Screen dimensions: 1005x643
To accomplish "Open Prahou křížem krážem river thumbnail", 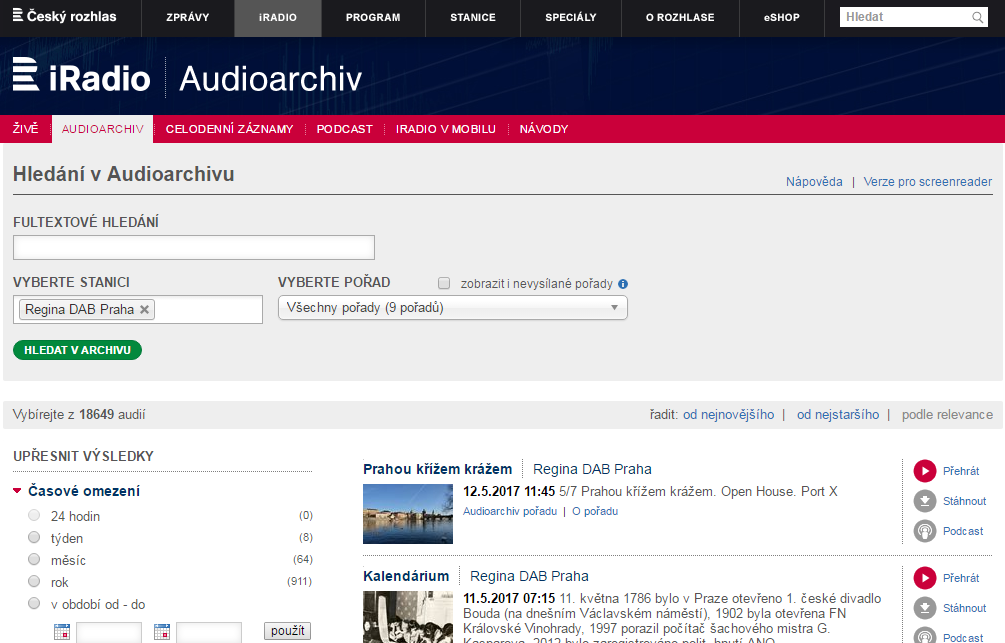I will [x=408, y=514].
